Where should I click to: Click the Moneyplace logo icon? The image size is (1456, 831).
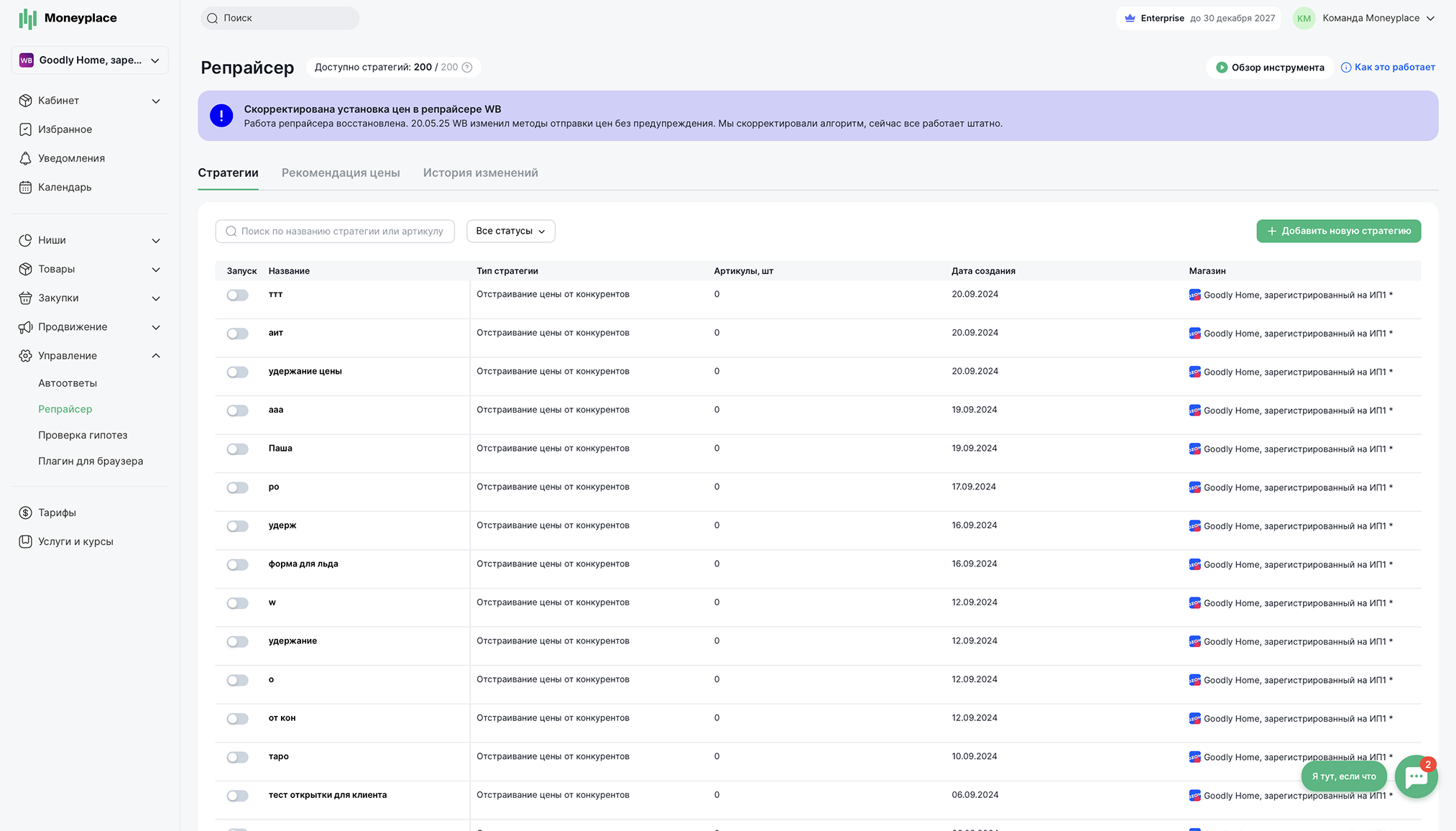(27, 19)
